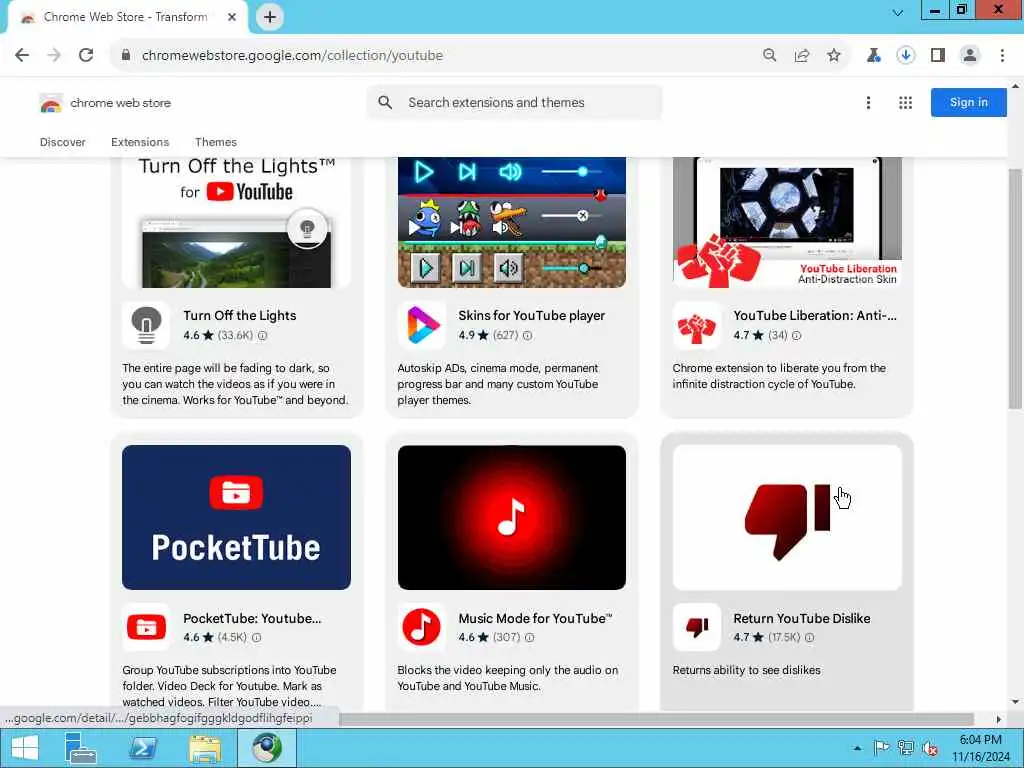Open File Explorer from taskbar
The height and width of the screenshot is (768, 1024).
click(205, 748)
